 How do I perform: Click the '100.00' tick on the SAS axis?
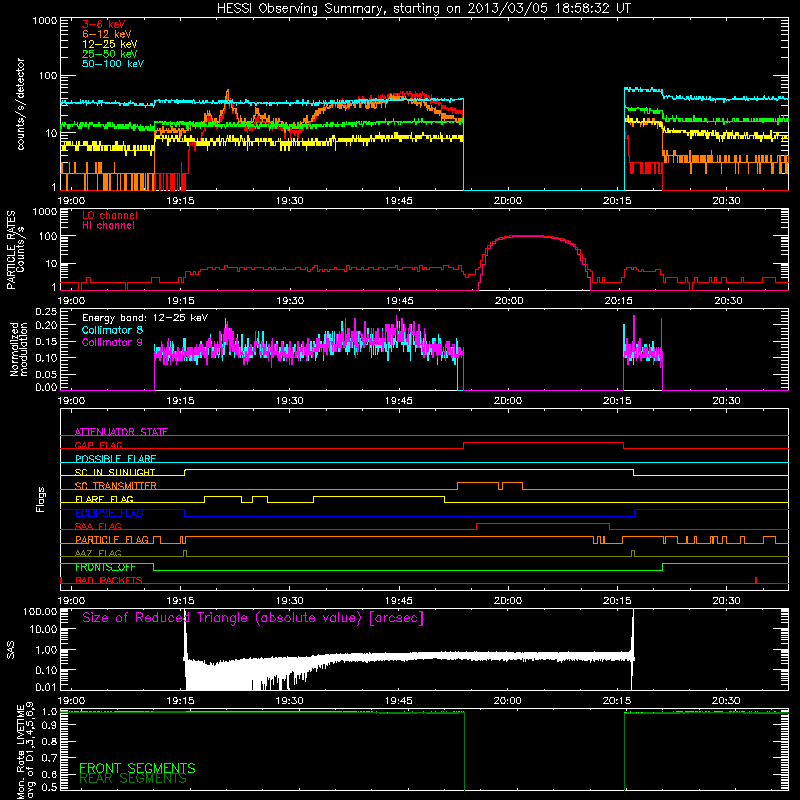pyautogui.click(x=40, y=611)
